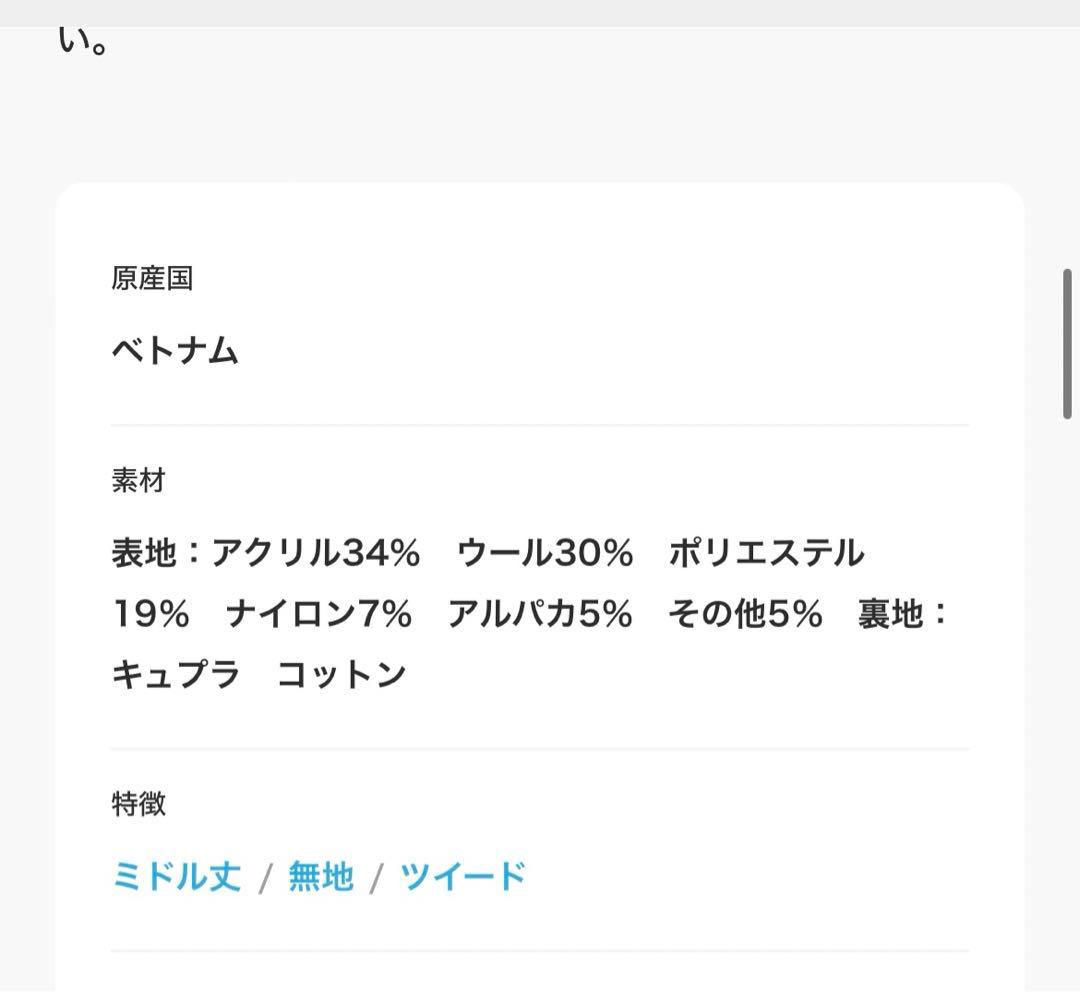Tap the アルパカ5% material text

point(542,613)
